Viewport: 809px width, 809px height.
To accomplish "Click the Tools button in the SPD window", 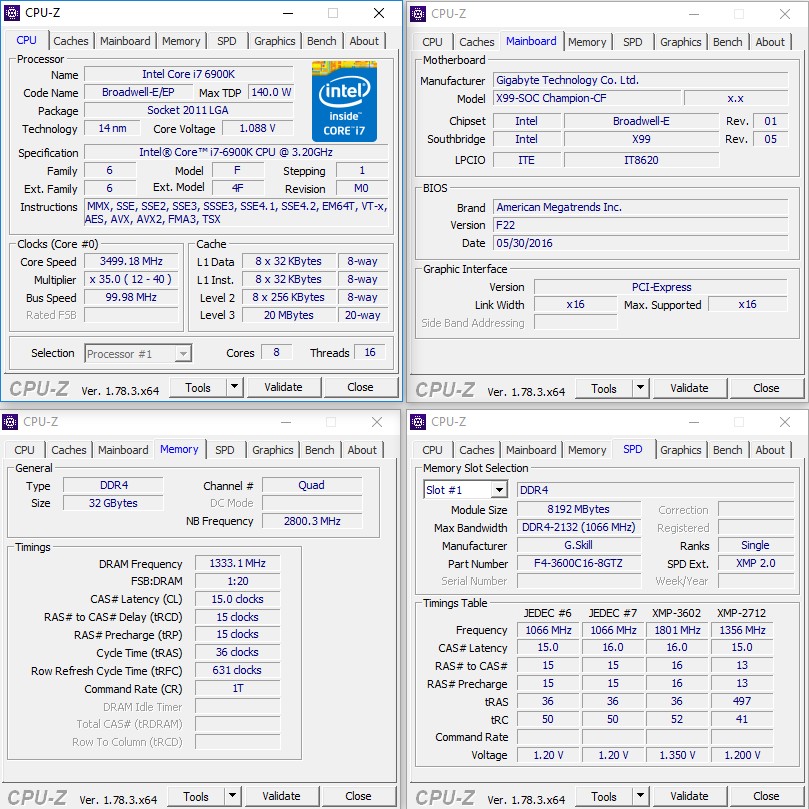I will (604, 796).
